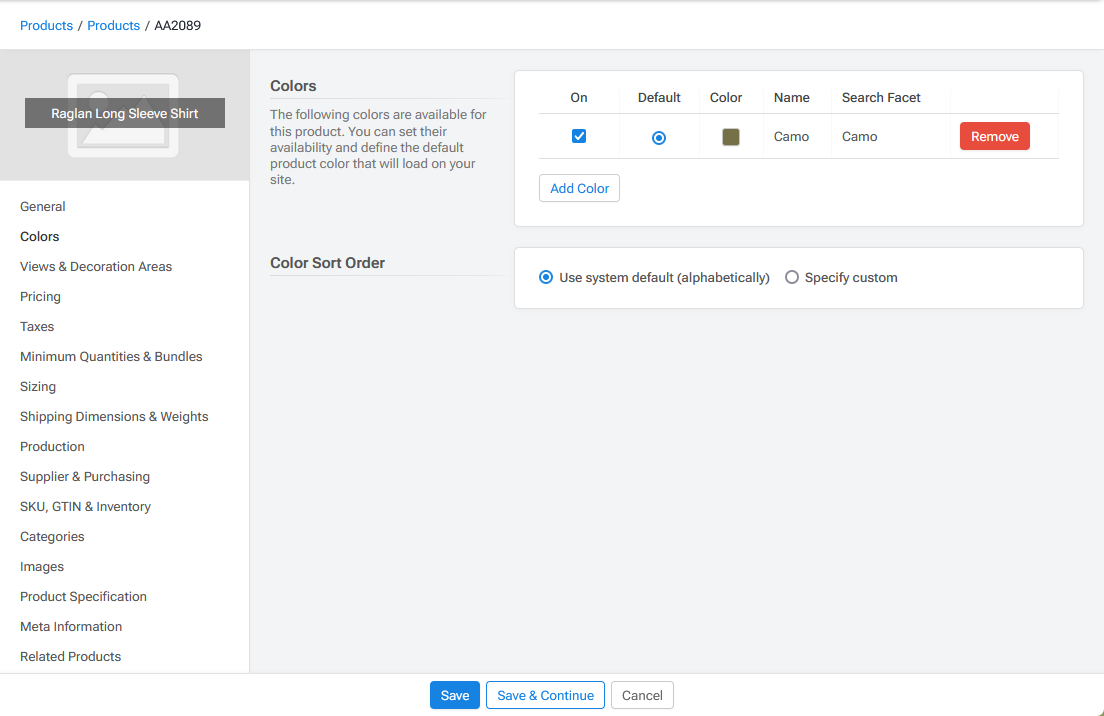Click Save & Continue
Image resolution: width=1104 pixels, height=716 pixels.
tap(545, 696)
